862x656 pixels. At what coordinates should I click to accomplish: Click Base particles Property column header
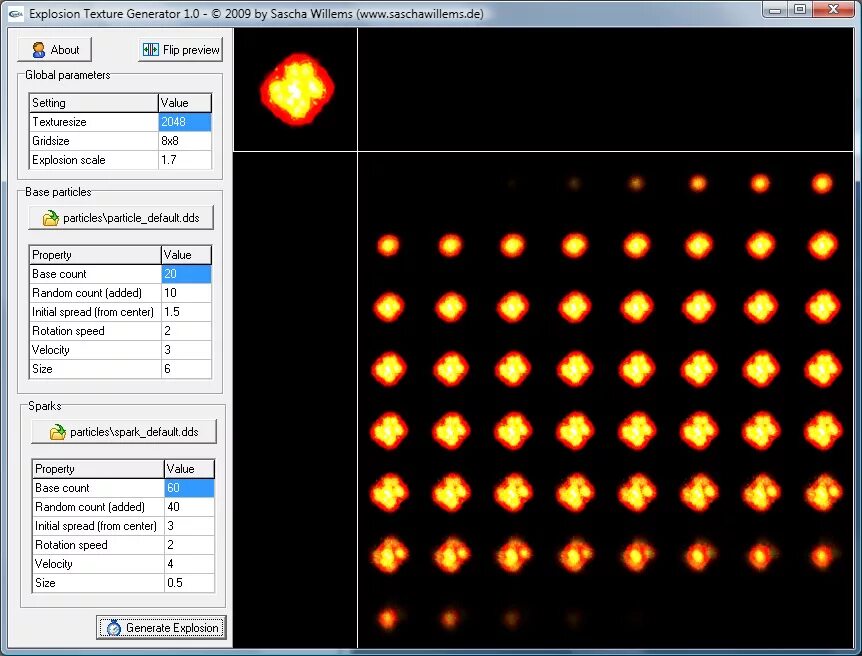click(x=95, y=255)
